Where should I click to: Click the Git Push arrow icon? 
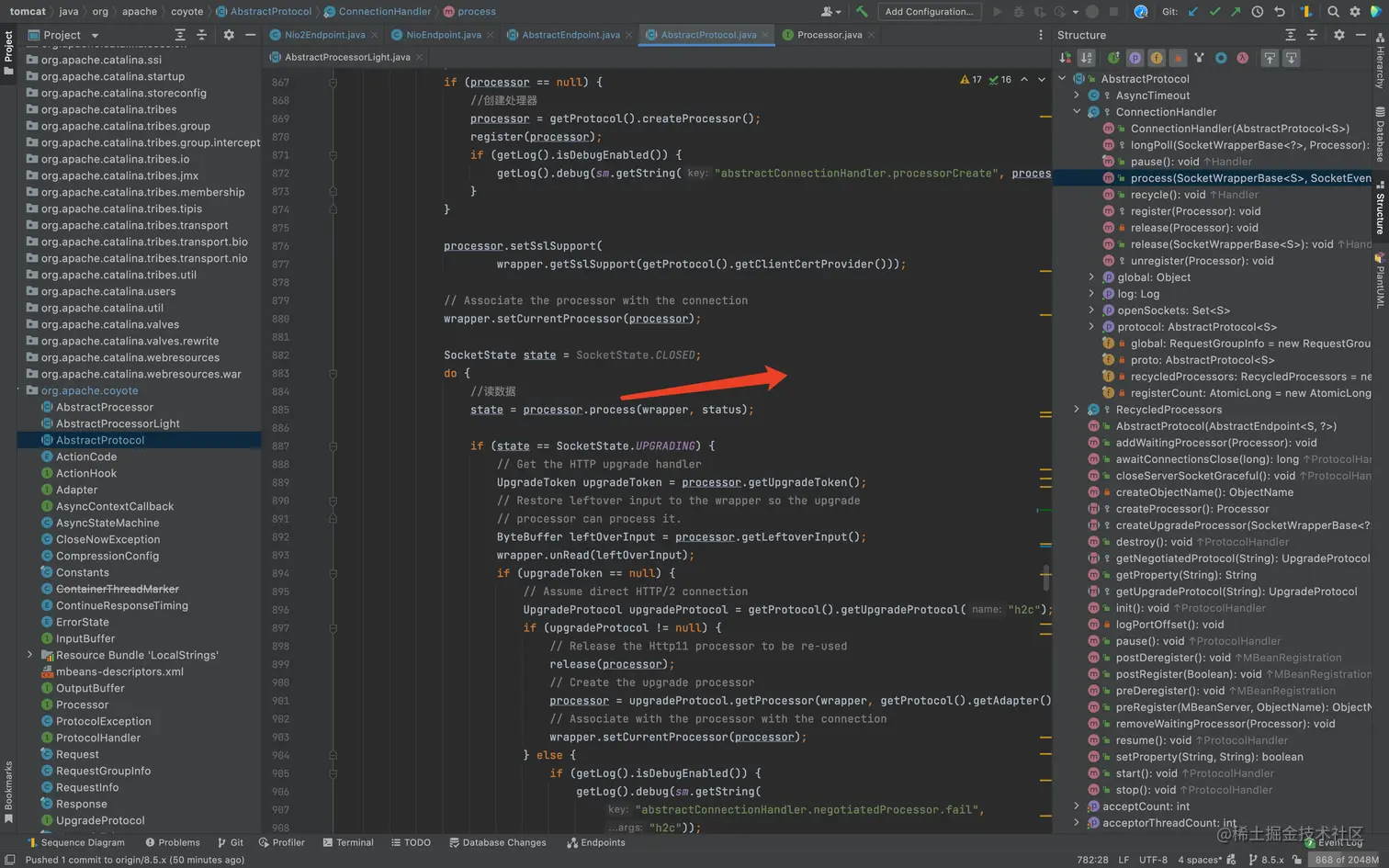(1236, 12)
